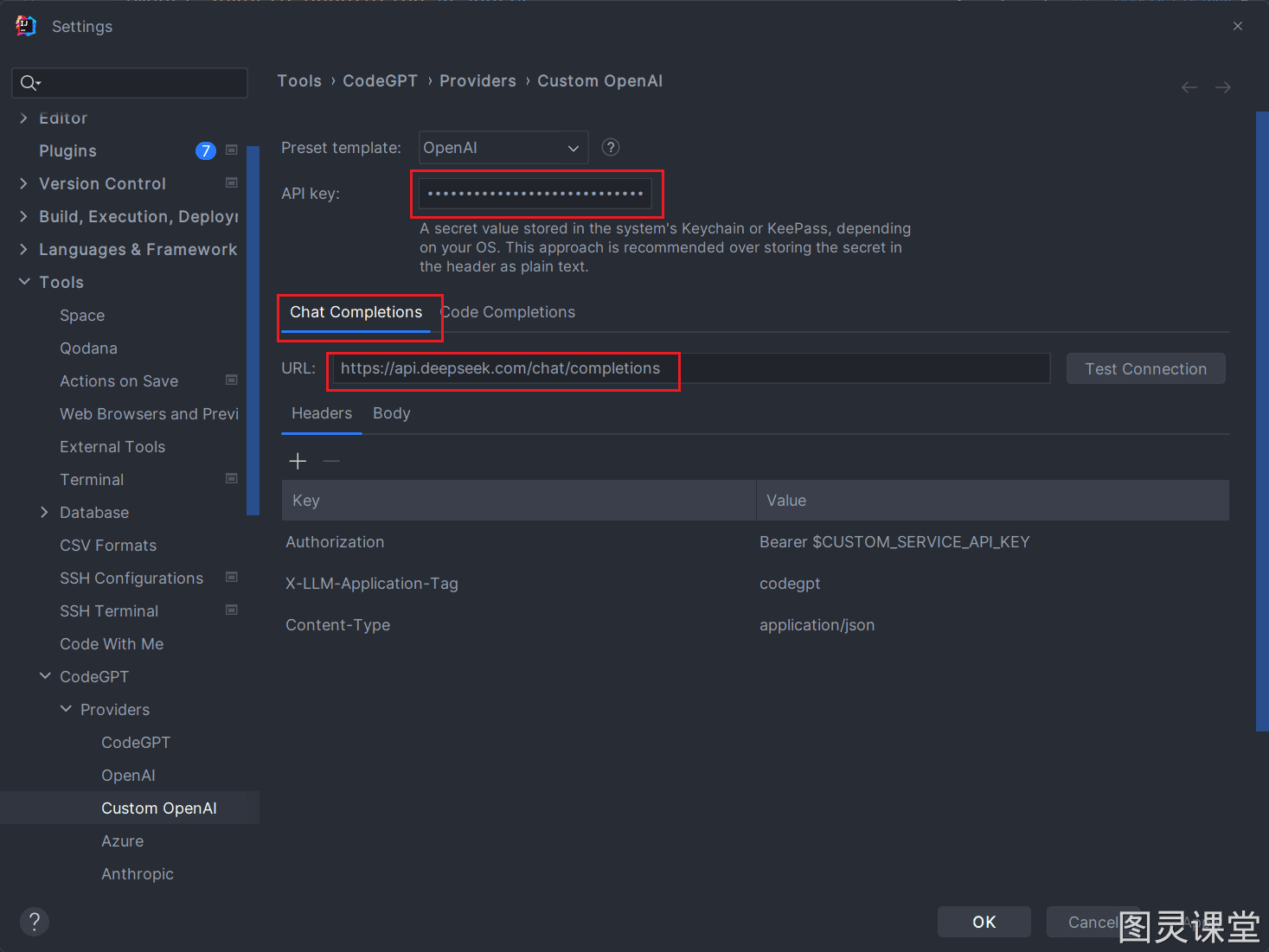The image size is (1269, 952).
Task: Open Plugins settings page
Action: (x=67, y=150)
